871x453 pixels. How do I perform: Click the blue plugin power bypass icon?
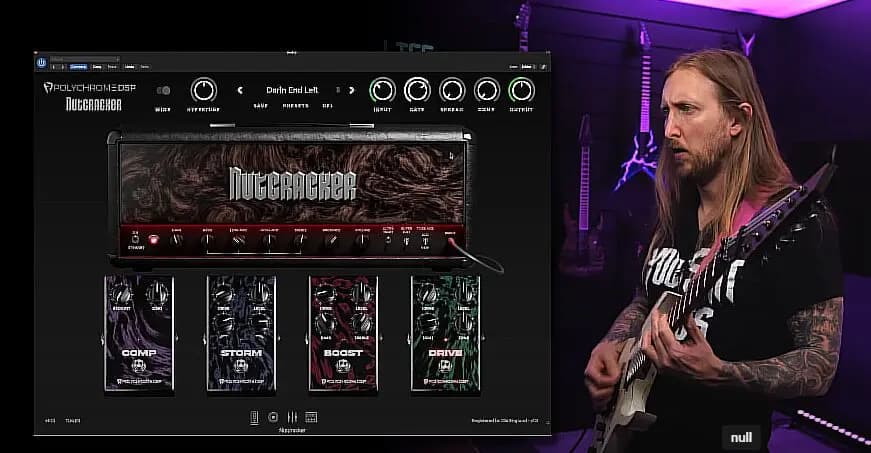(42, 63)
